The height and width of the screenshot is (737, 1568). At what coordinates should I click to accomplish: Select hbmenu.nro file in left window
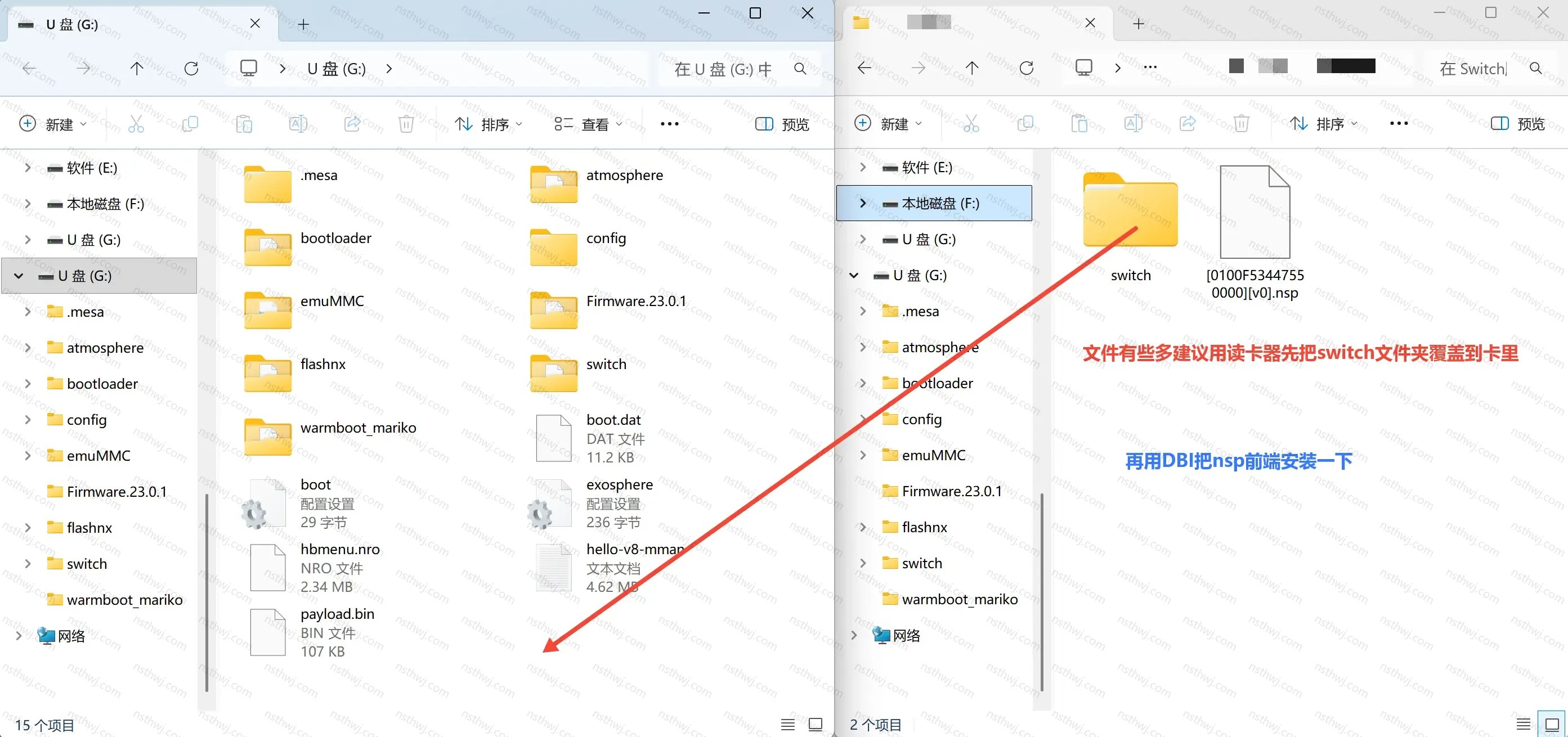click(x=315, y=568)
